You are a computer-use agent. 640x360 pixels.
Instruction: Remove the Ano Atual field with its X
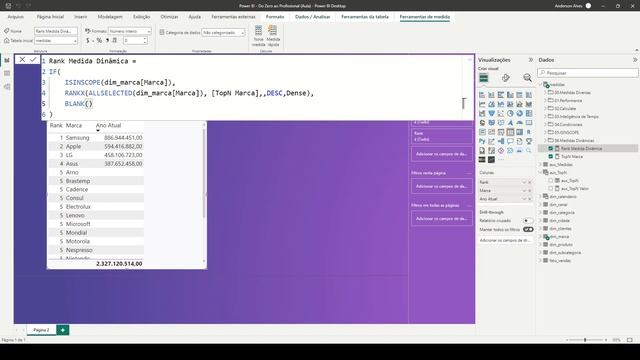tap(530, 199)
